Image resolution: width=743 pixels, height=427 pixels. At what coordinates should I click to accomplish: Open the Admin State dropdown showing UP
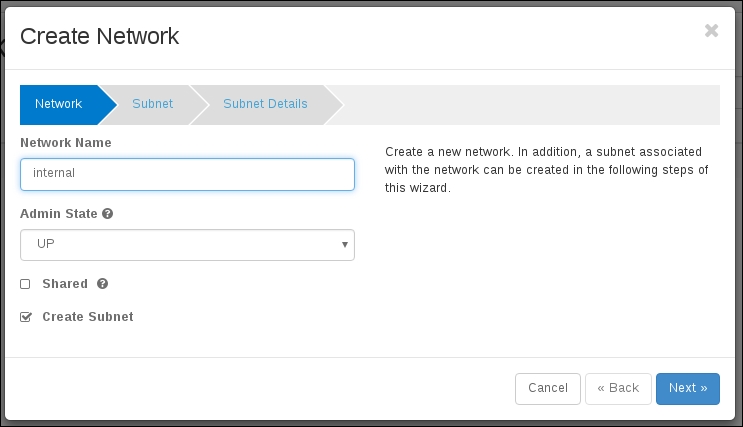[x=187, y=244]
